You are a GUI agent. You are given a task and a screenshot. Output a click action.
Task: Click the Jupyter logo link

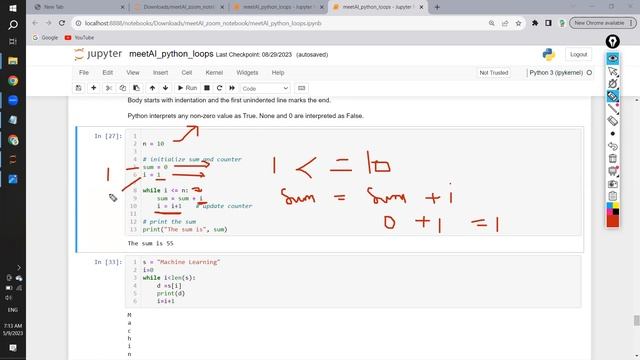coord(98,54)
